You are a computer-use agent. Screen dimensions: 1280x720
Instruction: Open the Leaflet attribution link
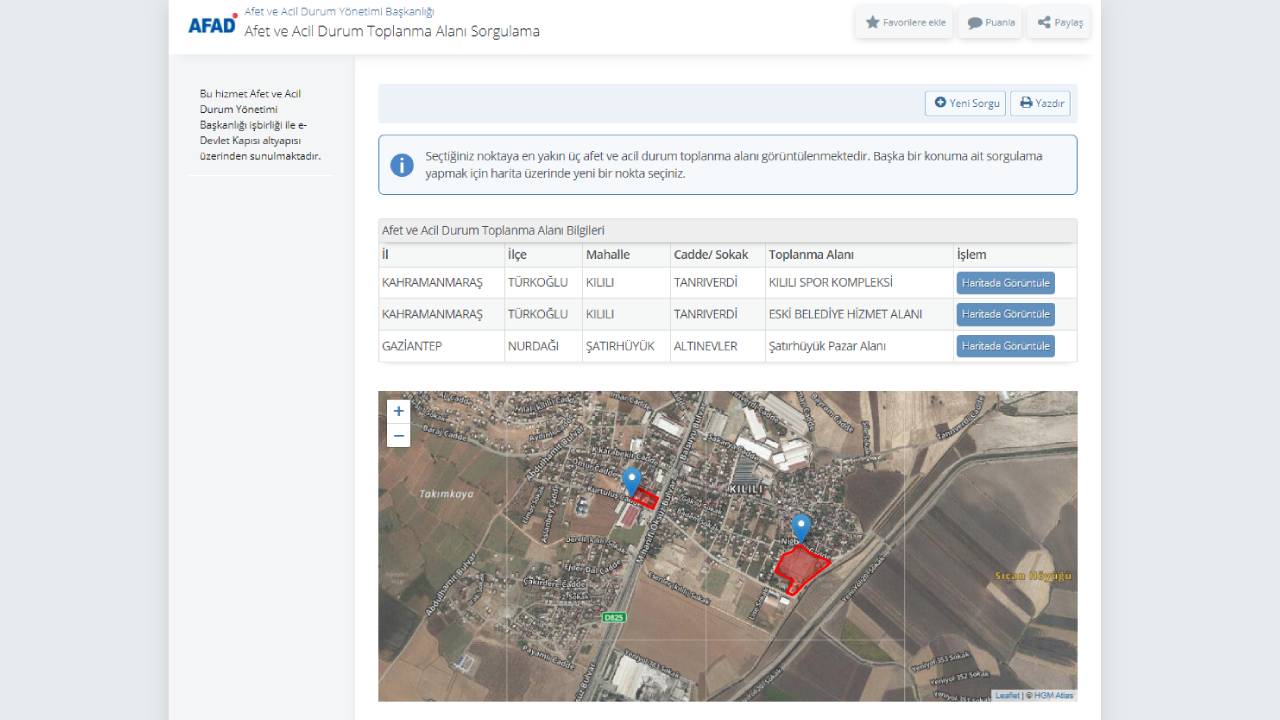[x=1007, y=695]
